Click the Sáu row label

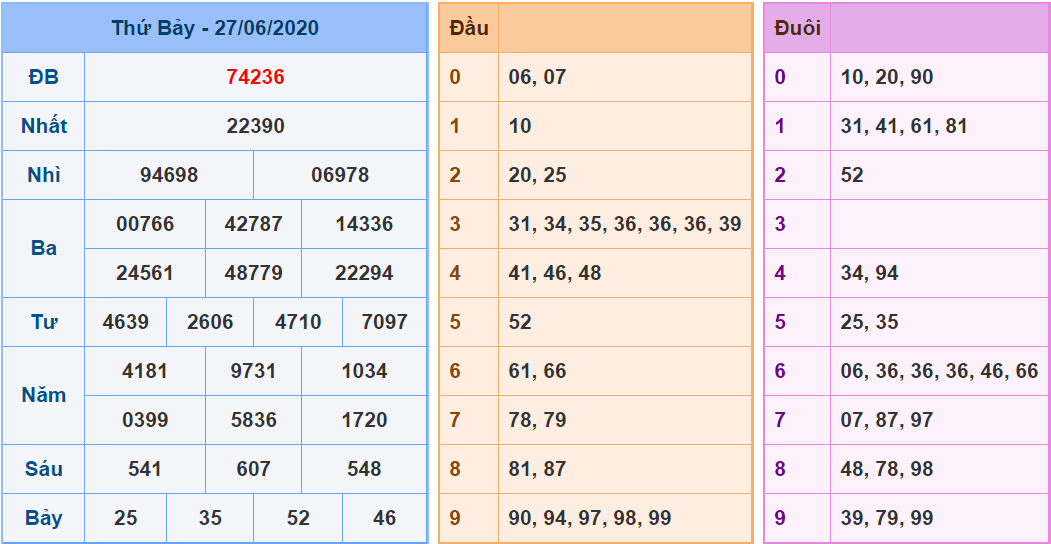(44, 469)
